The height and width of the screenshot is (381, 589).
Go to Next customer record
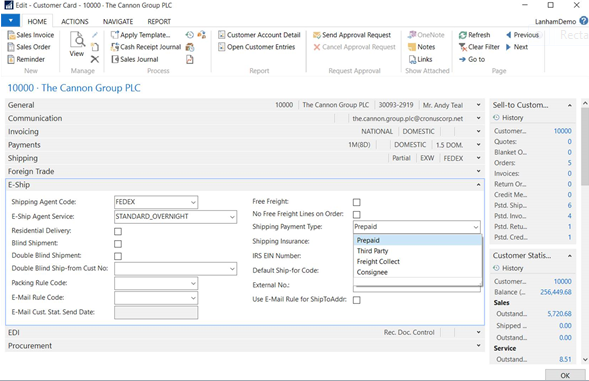(x=517, y=47)
